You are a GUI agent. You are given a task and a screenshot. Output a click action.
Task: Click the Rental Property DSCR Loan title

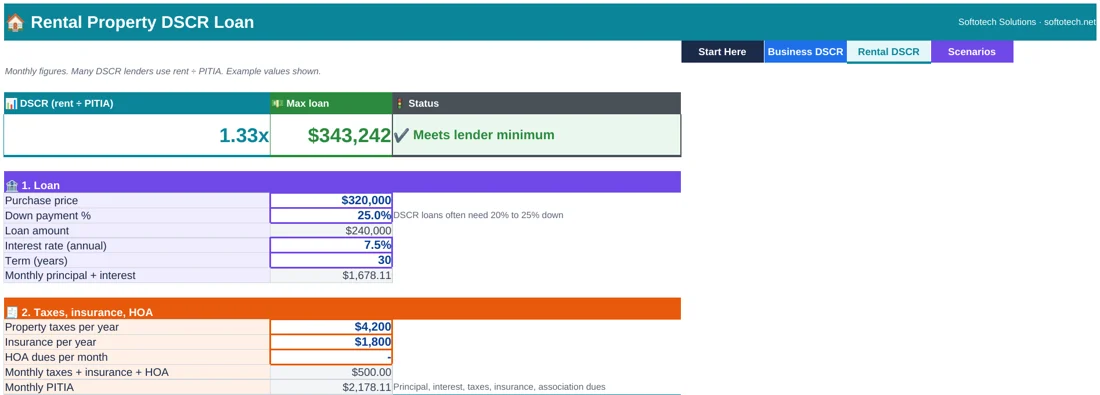142,22
